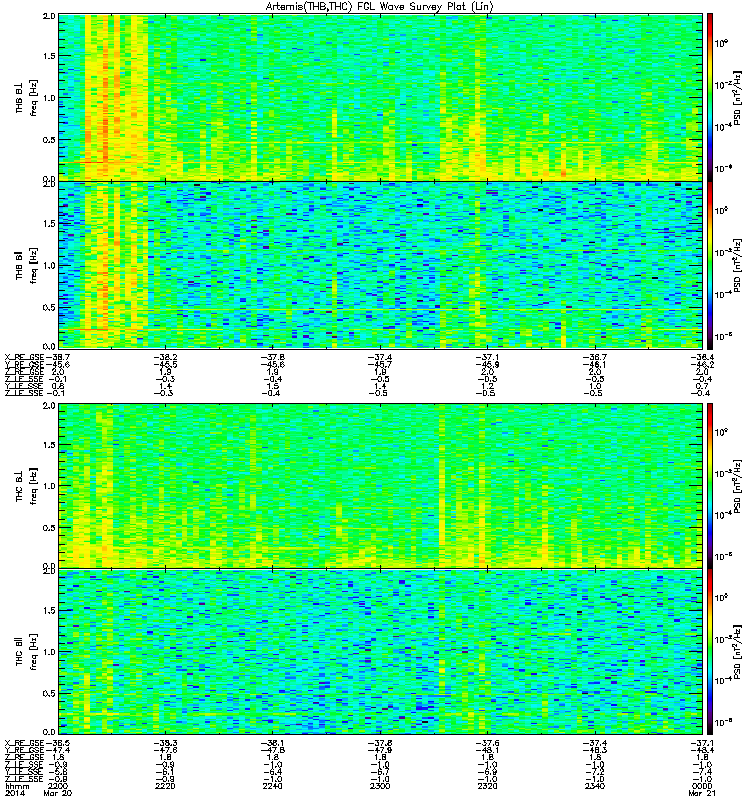Screen dimensions: 750x800
Task: Select the 'THC B∥ freq [Hz]' axis label
Action: tap(27, 652)
